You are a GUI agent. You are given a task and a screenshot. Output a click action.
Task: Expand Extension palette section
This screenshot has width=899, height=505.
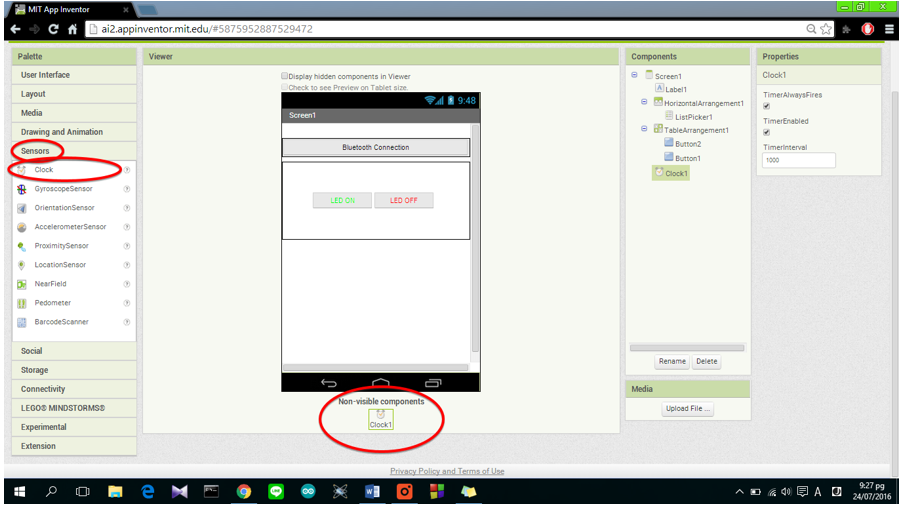pyautogui.click(x=74, y=446)
